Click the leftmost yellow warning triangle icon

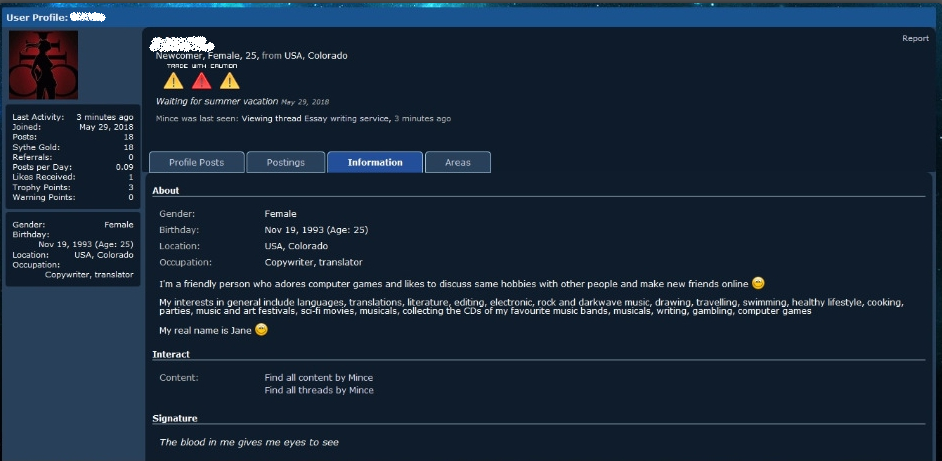tap(174, 81)
